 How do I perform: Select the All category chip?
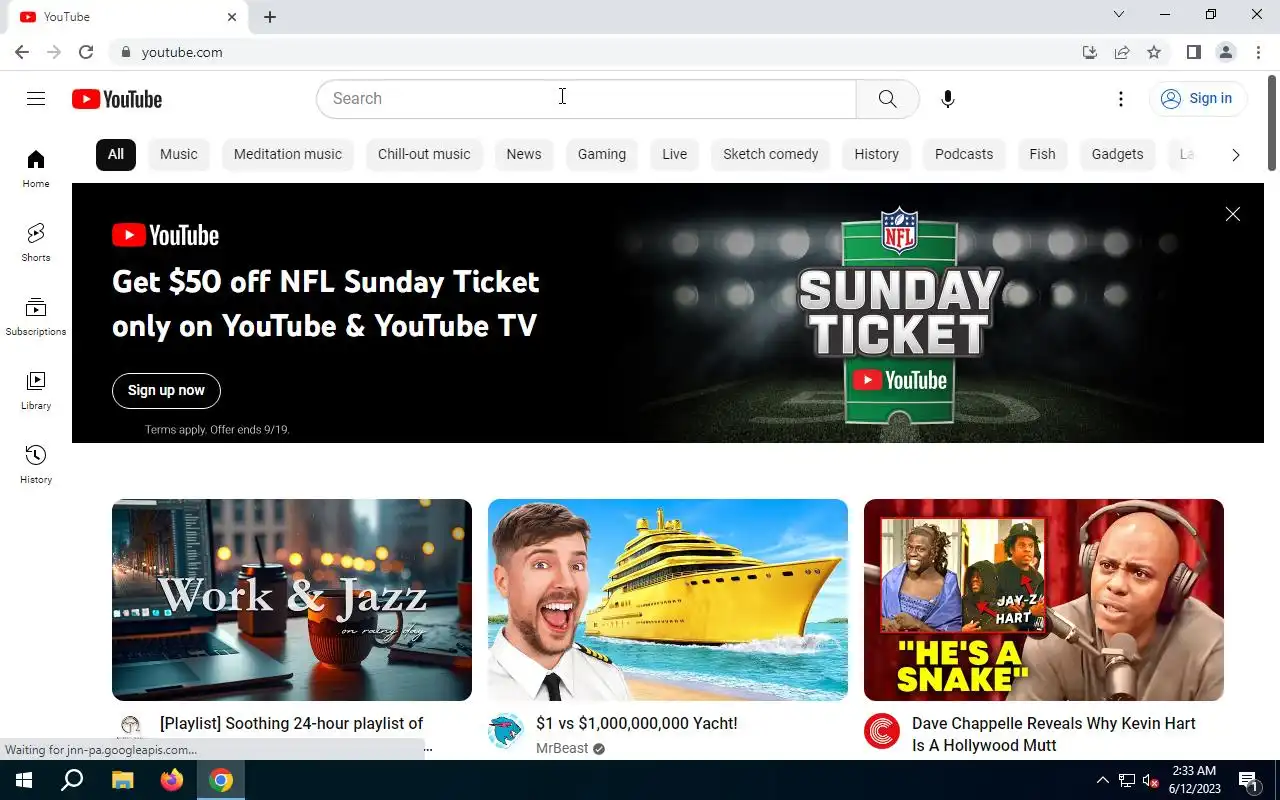(116, 154)
